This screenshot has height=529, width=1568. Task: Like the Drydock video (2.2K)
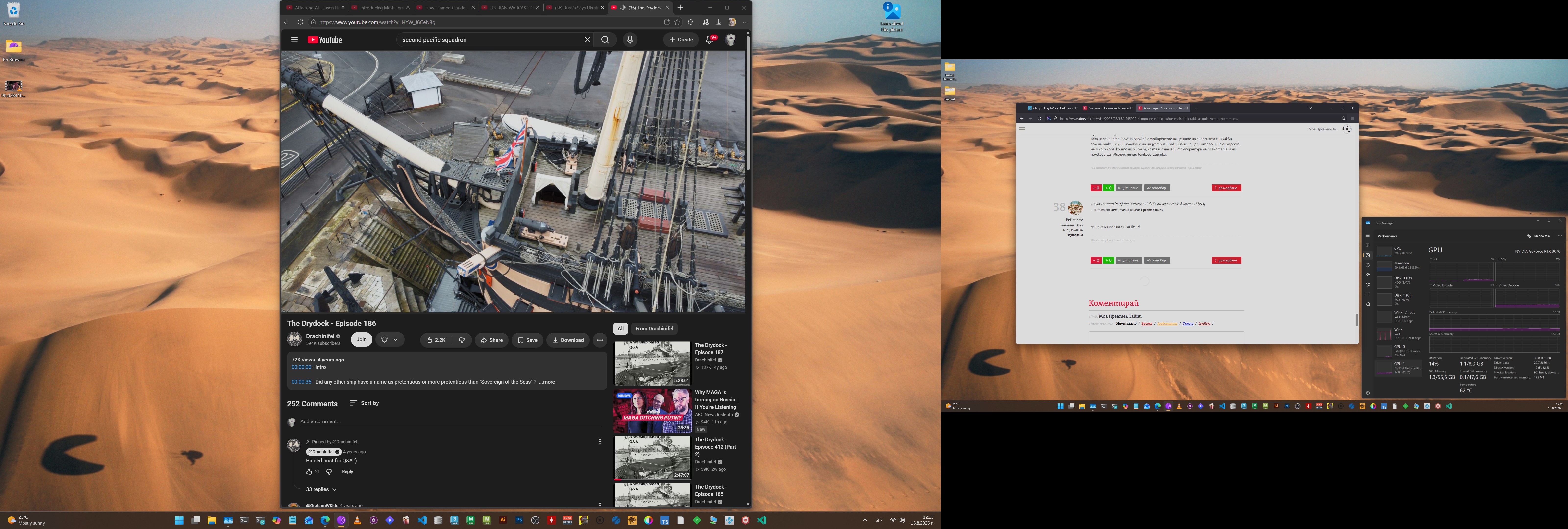[436, 340]
